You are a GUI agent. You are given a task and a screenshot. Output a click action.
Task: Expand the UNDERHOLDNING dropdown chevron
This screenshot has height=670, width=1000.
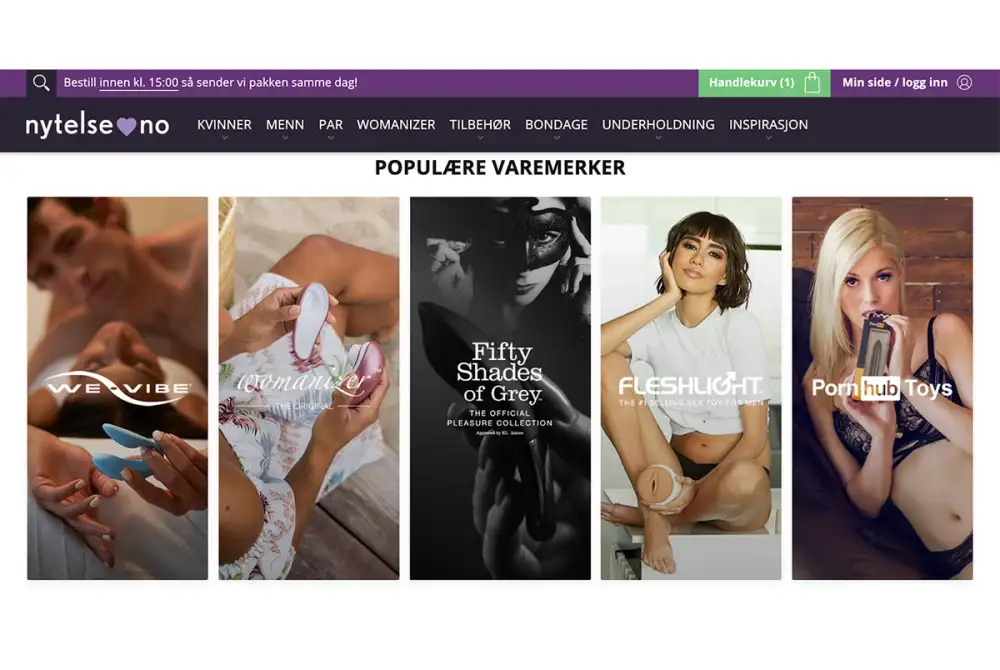658,138
